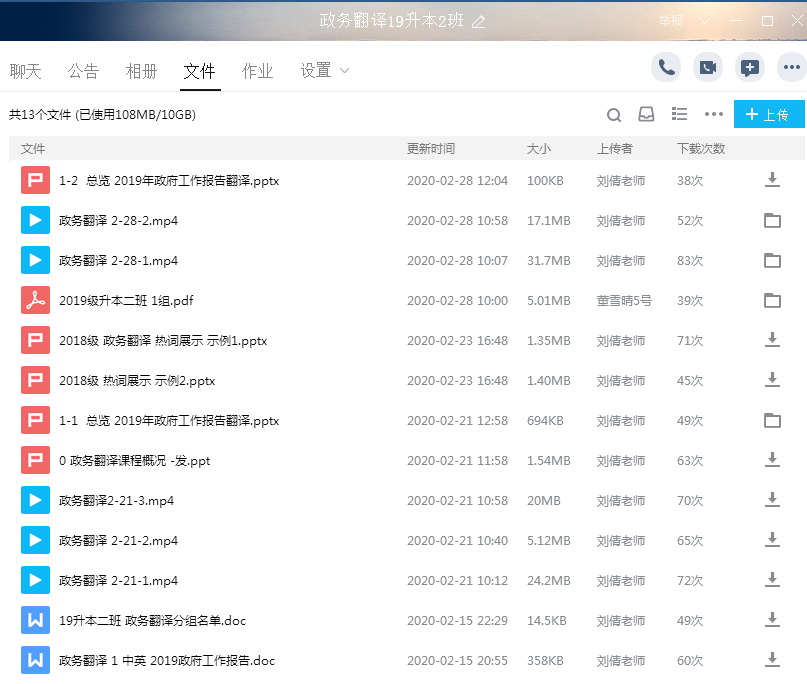Open the 作业 tab

pos(258,71)
